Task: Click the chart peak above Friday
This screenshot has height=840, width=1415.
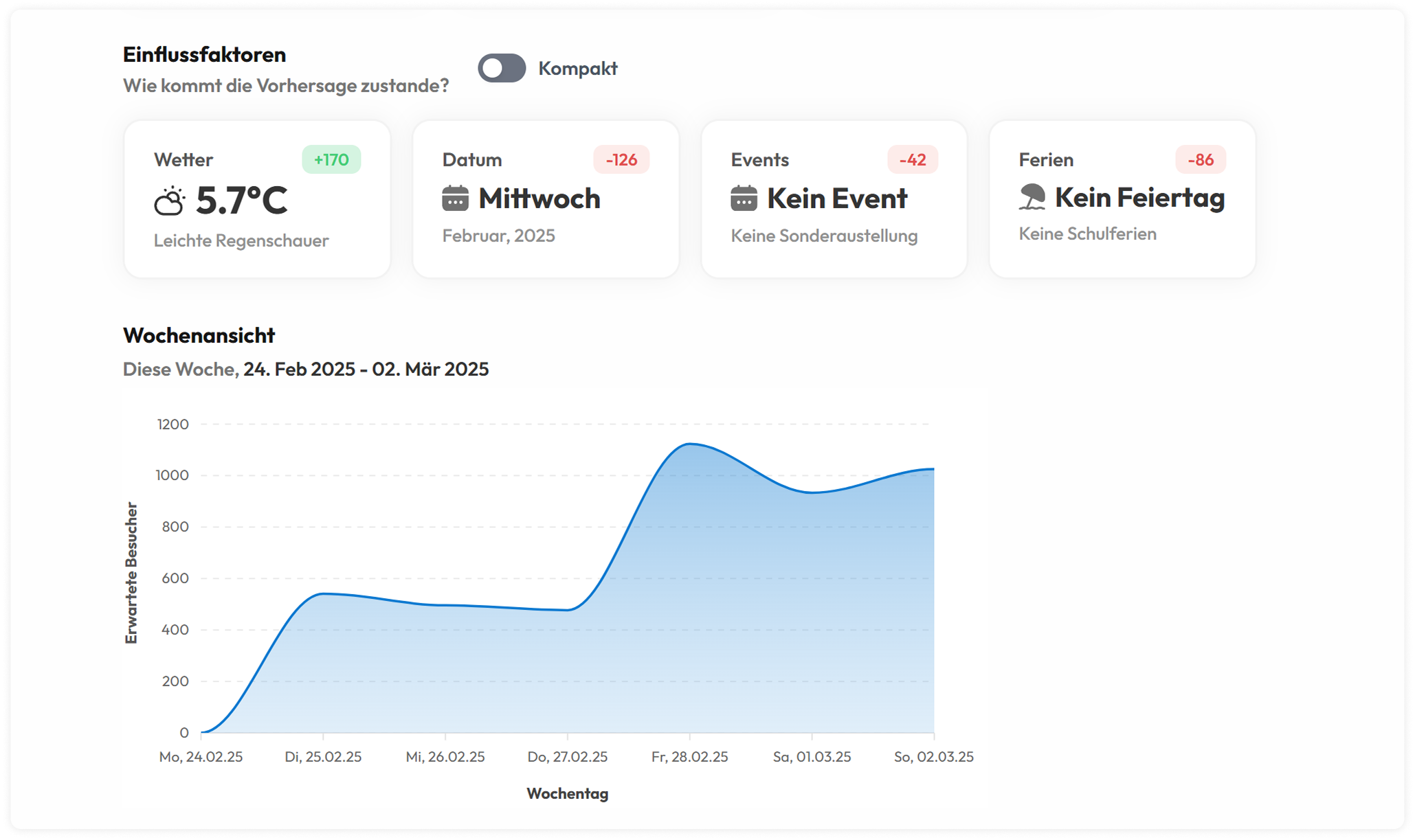Action: click(689, 444)
